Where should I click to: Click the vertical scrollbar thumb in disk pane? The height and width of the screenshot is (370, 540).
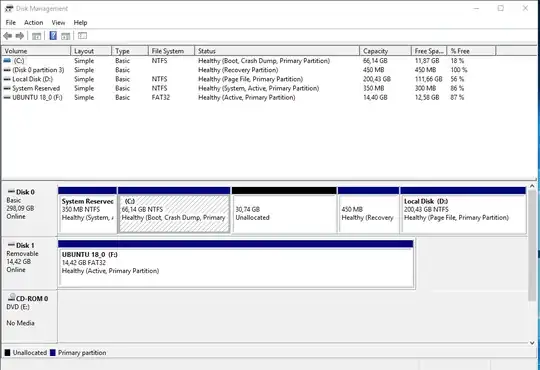[532, 245]
